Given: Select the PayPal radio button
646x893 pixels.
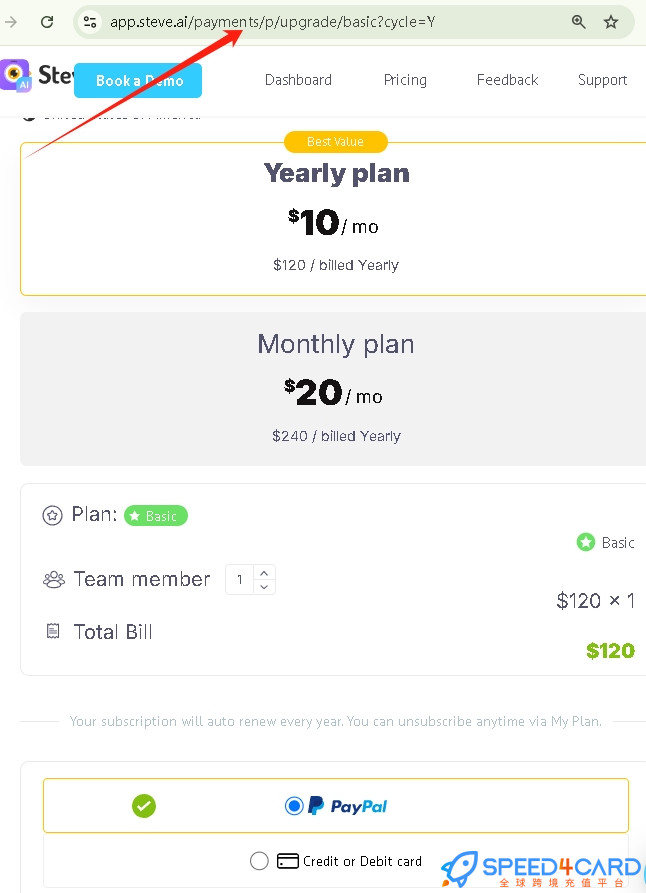Looking at the screenshot, I should (294, 806).
